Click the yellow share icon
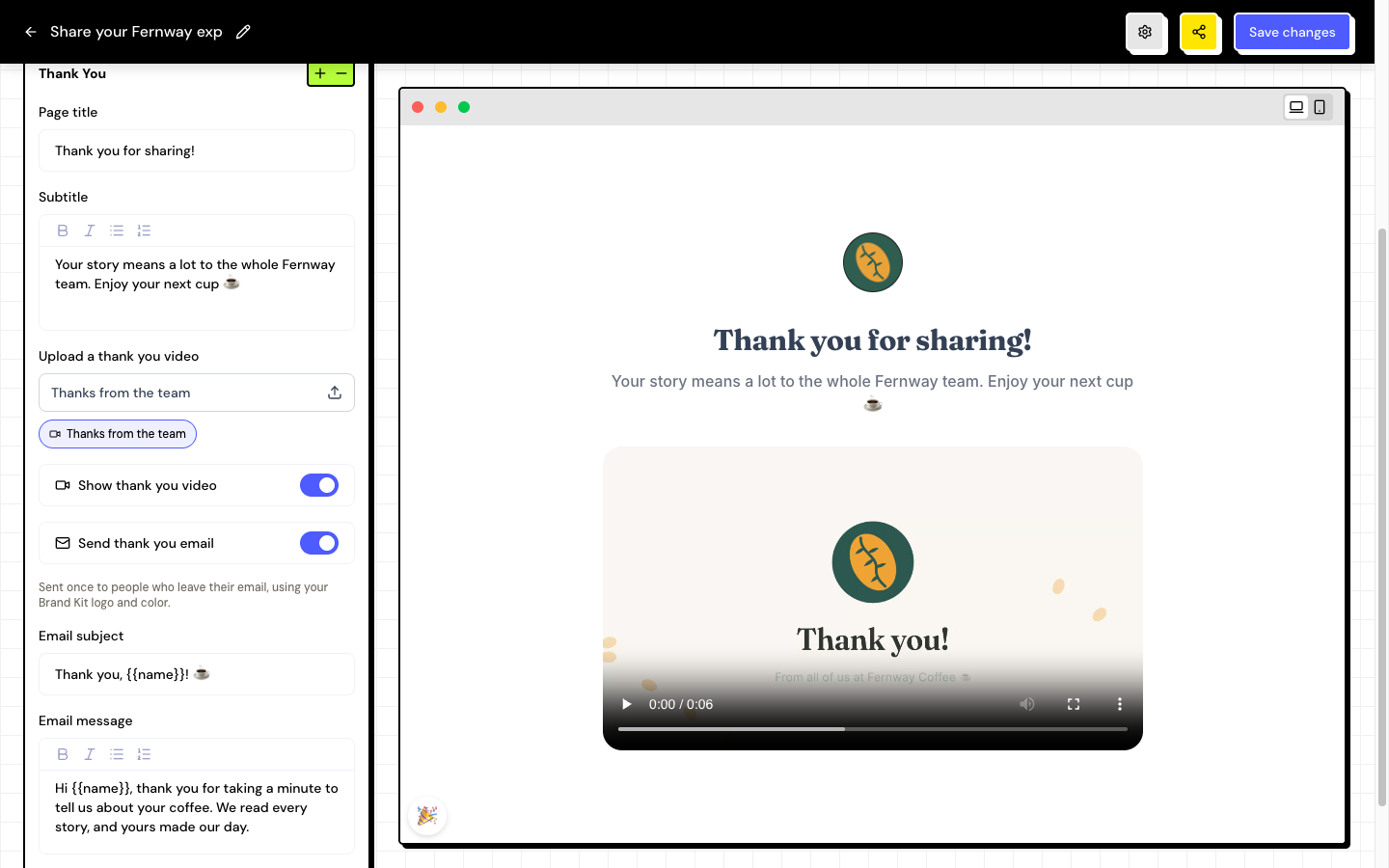Image resolution: width=1389 pixels, height=868 pixels. [1199, 32]
